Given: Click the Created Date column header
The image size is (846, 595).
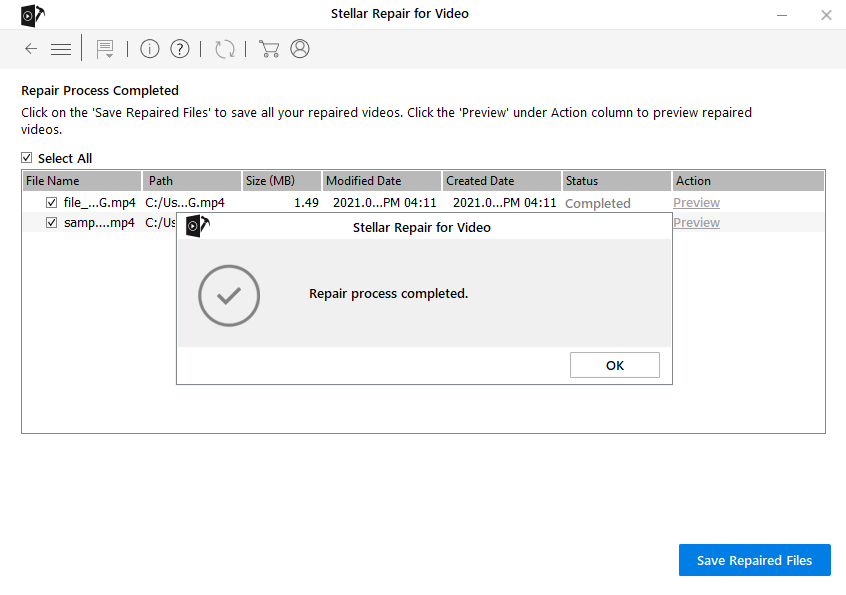Looking at the screenshot, I should pos(501,181).
